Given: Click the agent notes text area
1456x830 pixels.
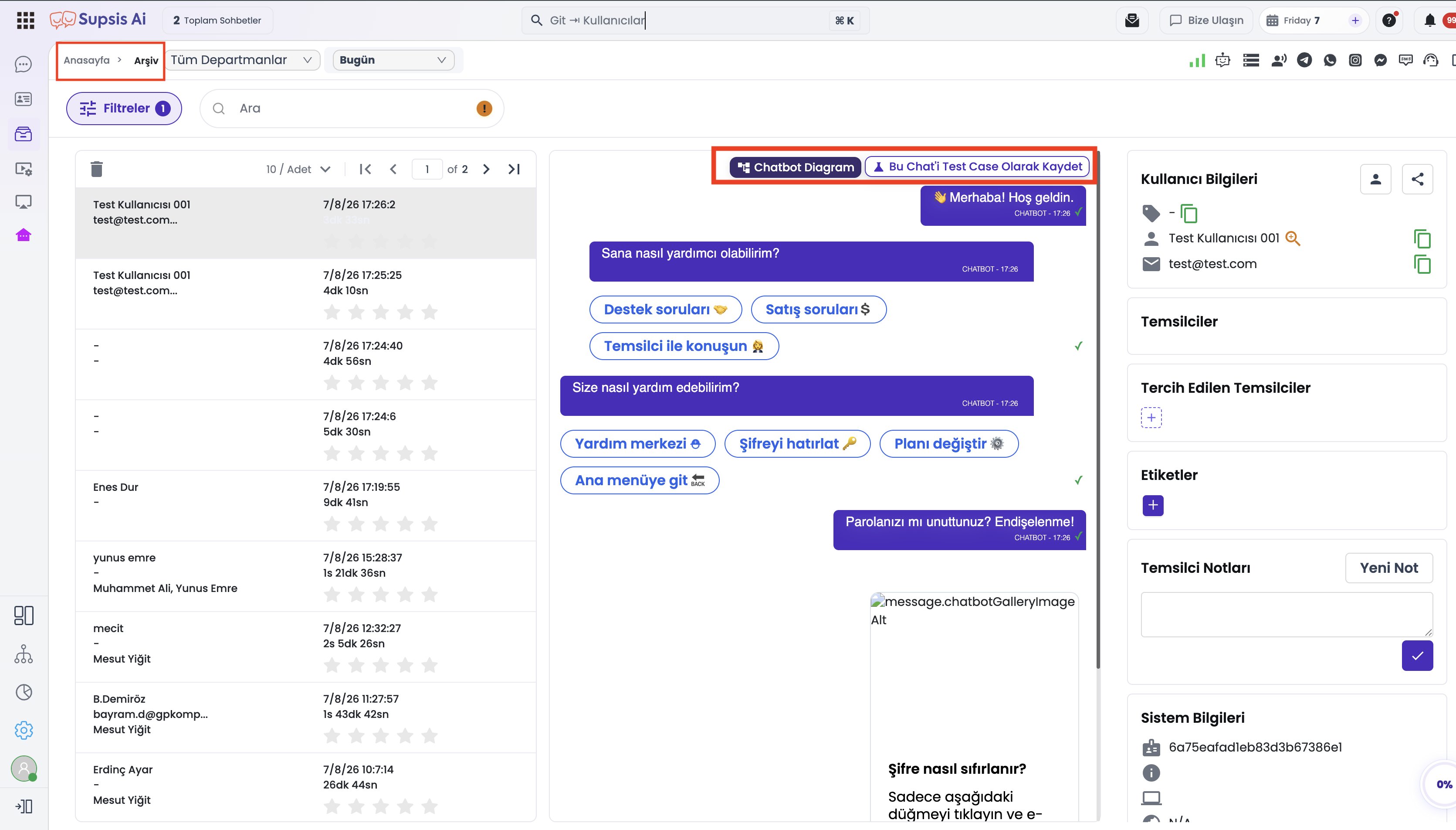Looking at the screenshot, I should (1286, 615).
